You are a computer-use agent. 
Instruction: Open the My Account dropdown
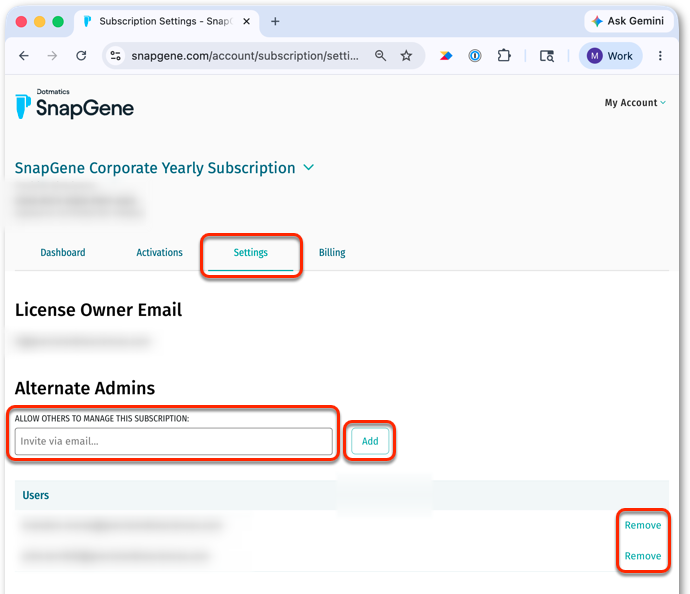[635, 103]
